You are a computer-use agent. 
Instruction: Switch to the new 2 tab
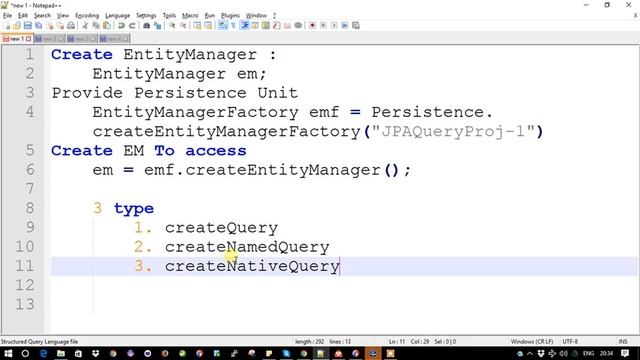pos(49,39)
